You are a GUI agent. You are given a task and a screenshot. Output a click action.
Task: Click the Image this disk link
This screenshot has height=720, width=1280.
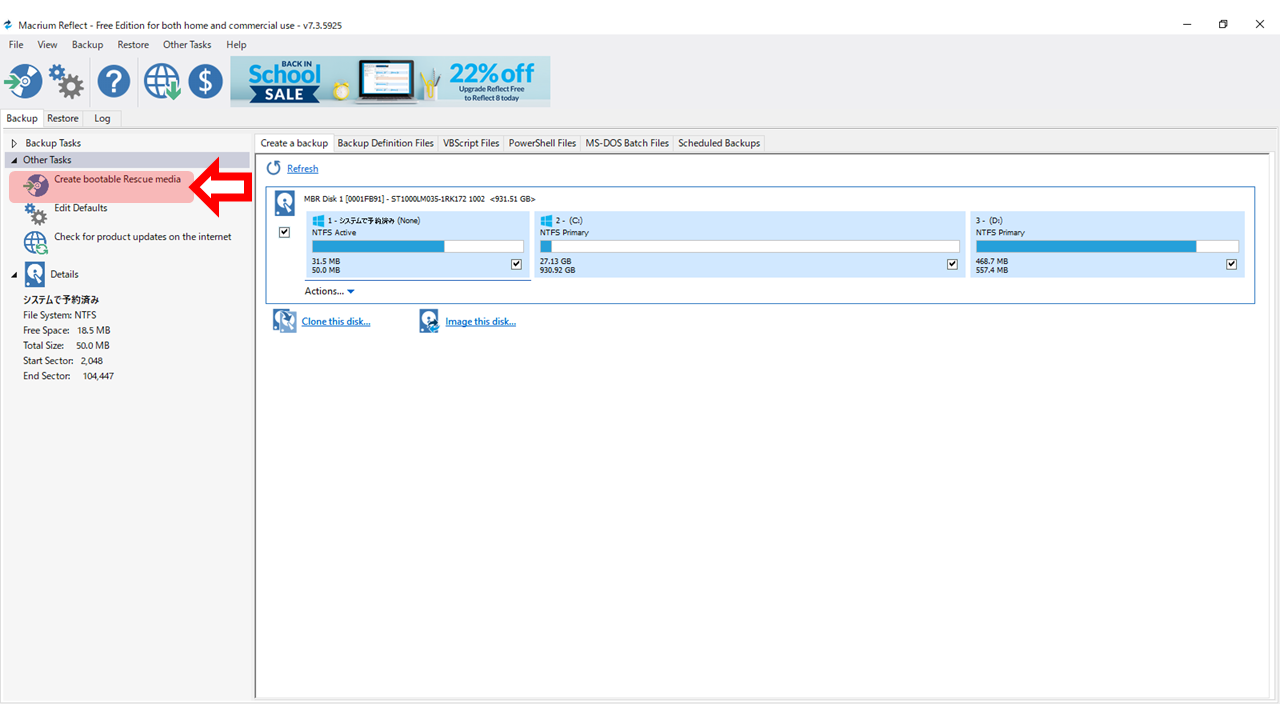pyautogui.click(x=480, y=321)
